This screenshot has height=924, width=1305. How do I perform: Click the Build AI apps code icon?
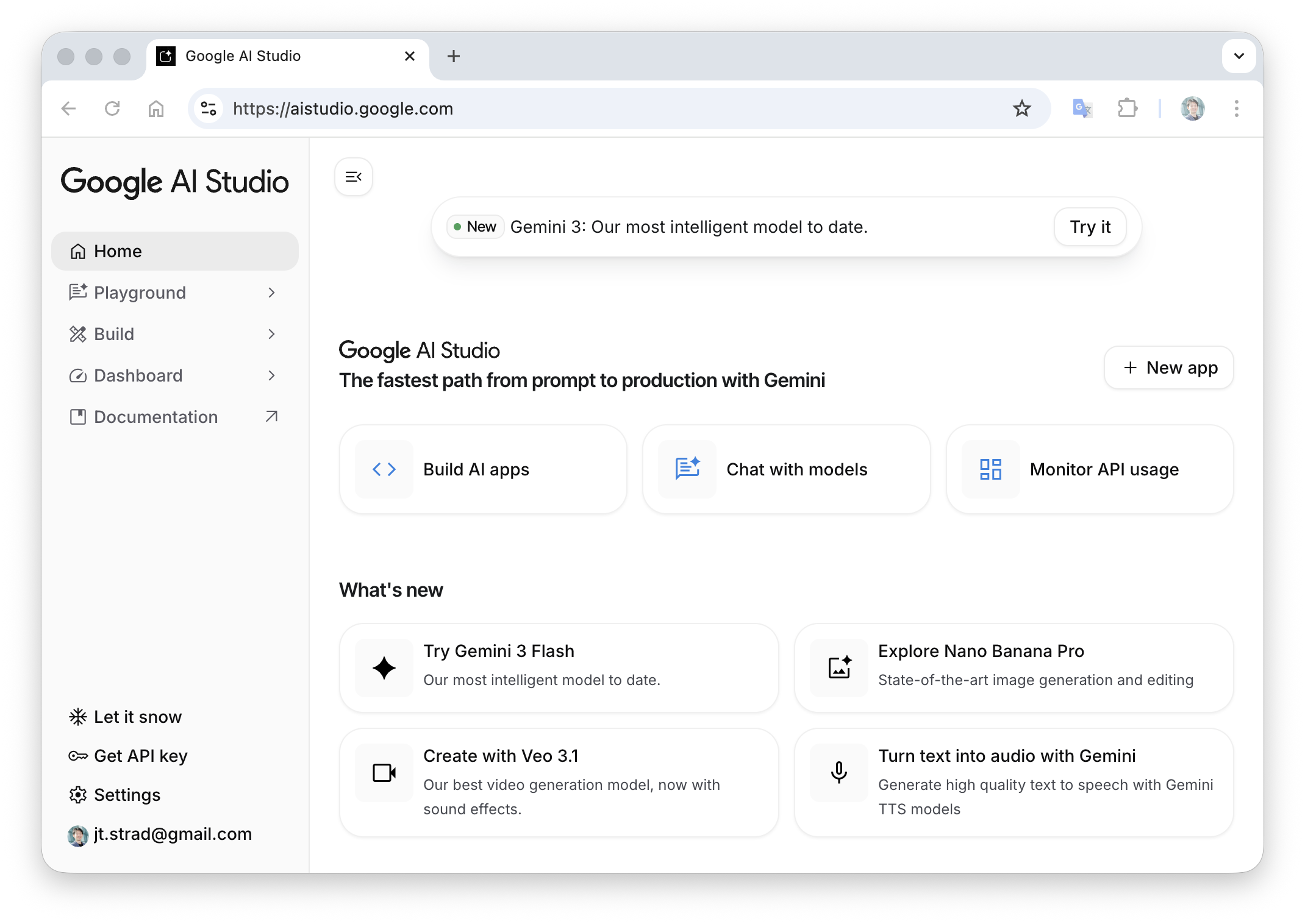point(384,469)
